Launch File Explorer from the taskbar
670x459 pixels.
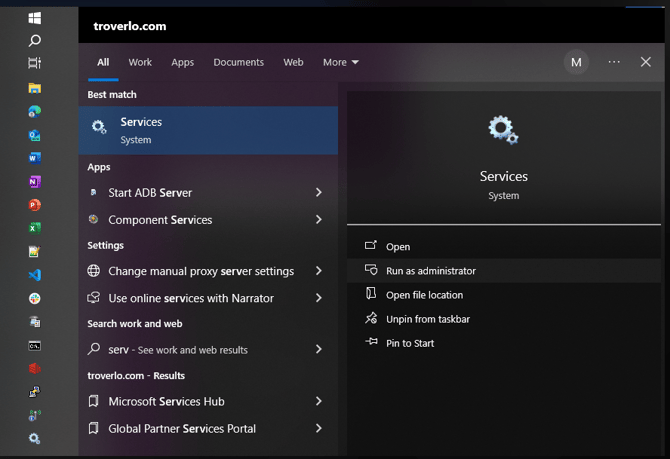35,88
